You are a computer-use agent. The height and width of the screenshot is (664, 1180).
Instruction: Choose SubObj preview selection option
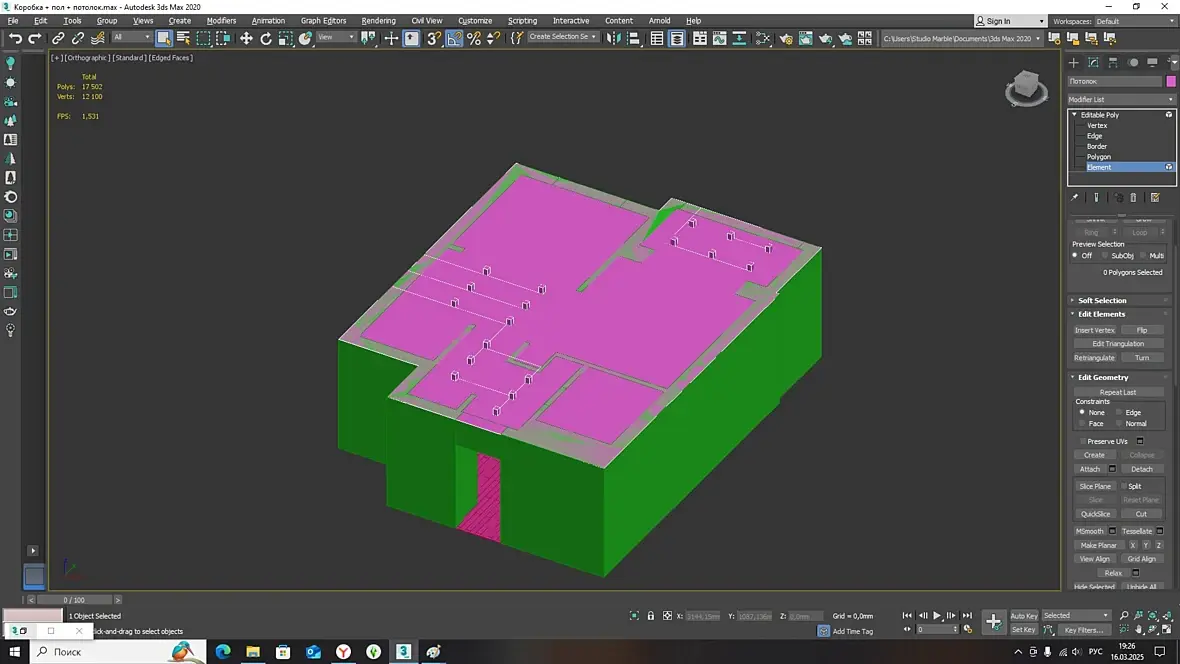coord(1104,255)
